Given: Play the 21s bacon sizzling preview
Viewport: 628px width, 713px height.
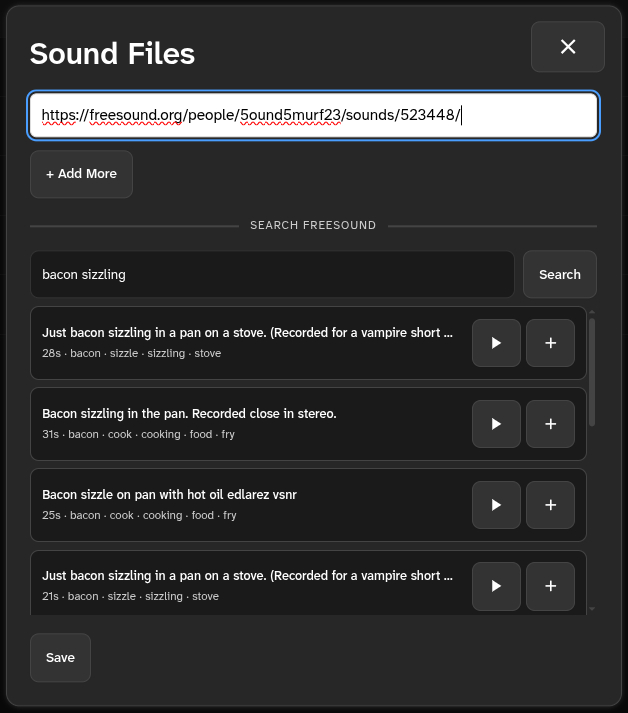Looking at the screenshot, I should pyautogui.click(x=496, y=586).
